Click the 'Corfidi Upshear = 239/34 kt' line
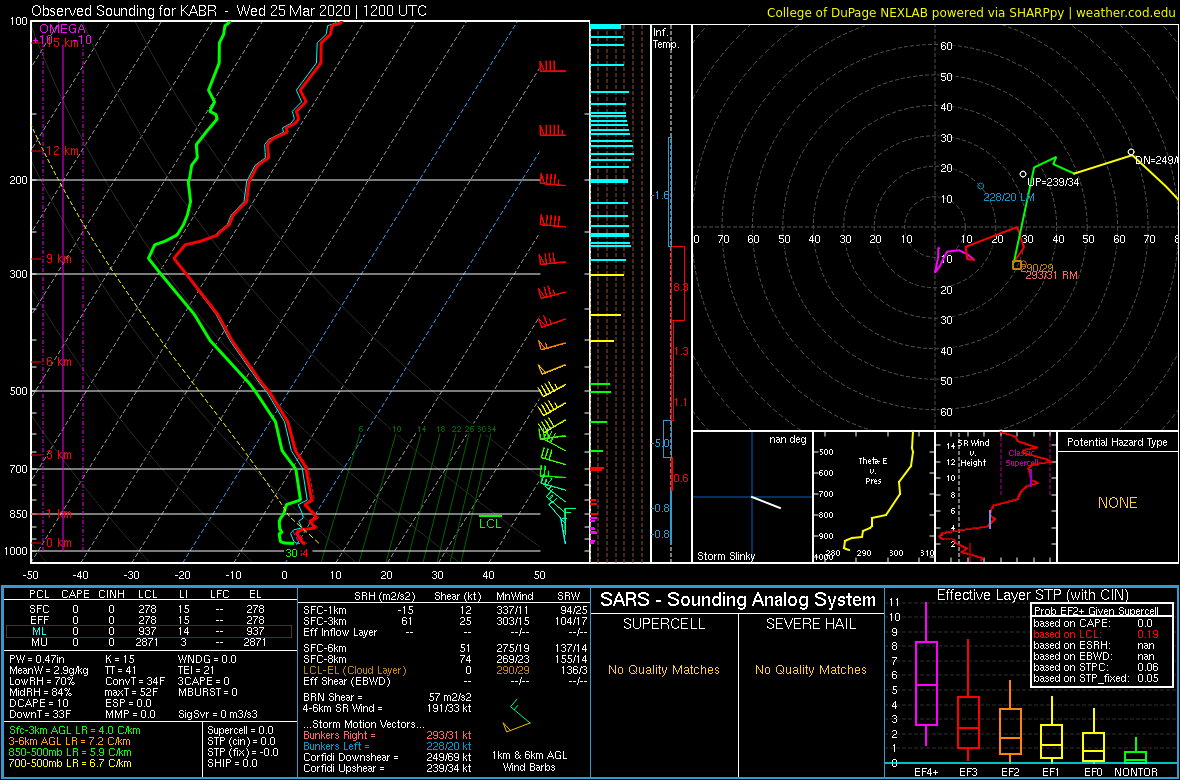 click(x=387, y=769)
